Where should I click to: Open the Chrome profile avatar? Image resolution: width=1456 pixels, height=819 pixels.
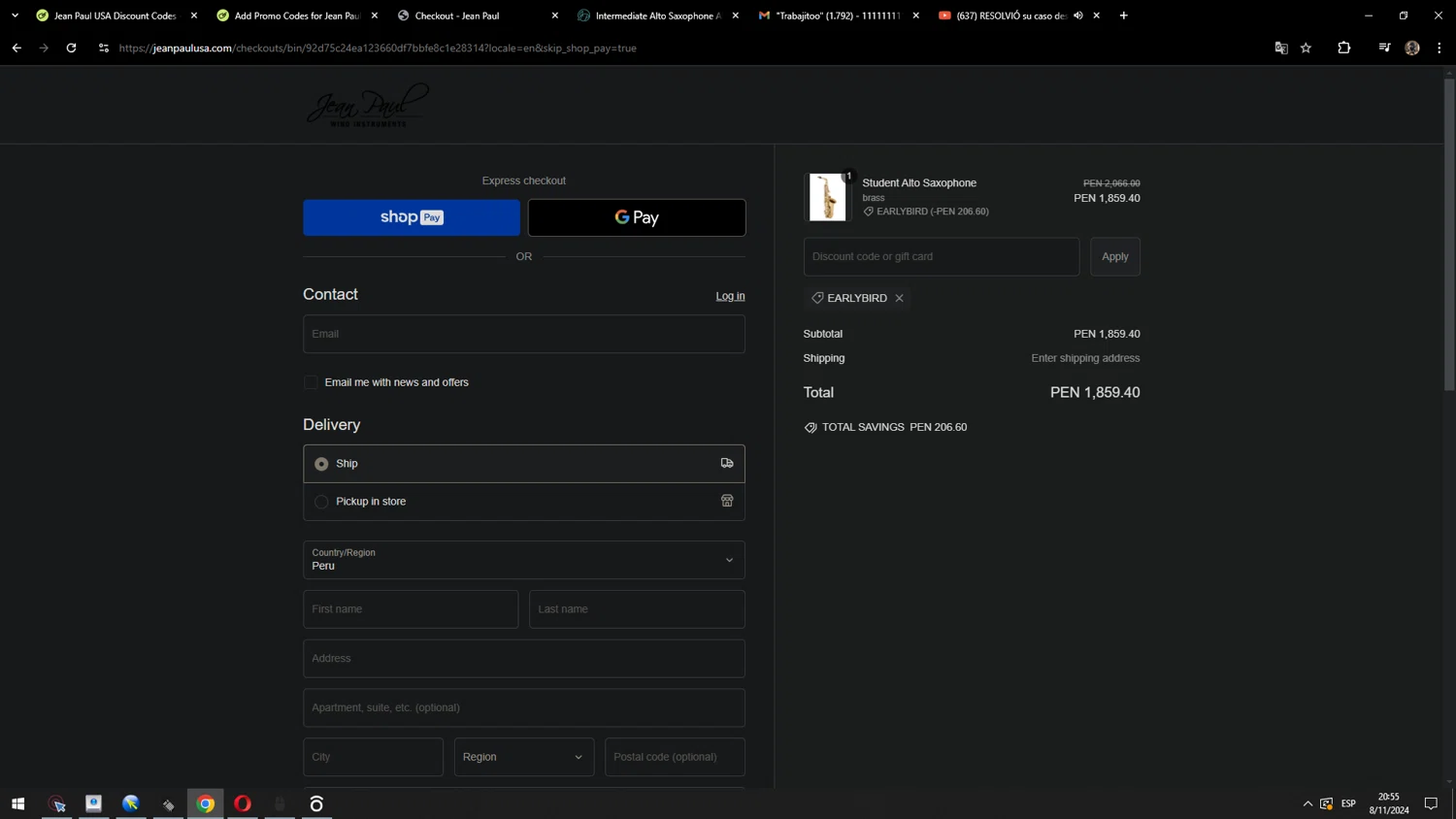(1412, 48)
